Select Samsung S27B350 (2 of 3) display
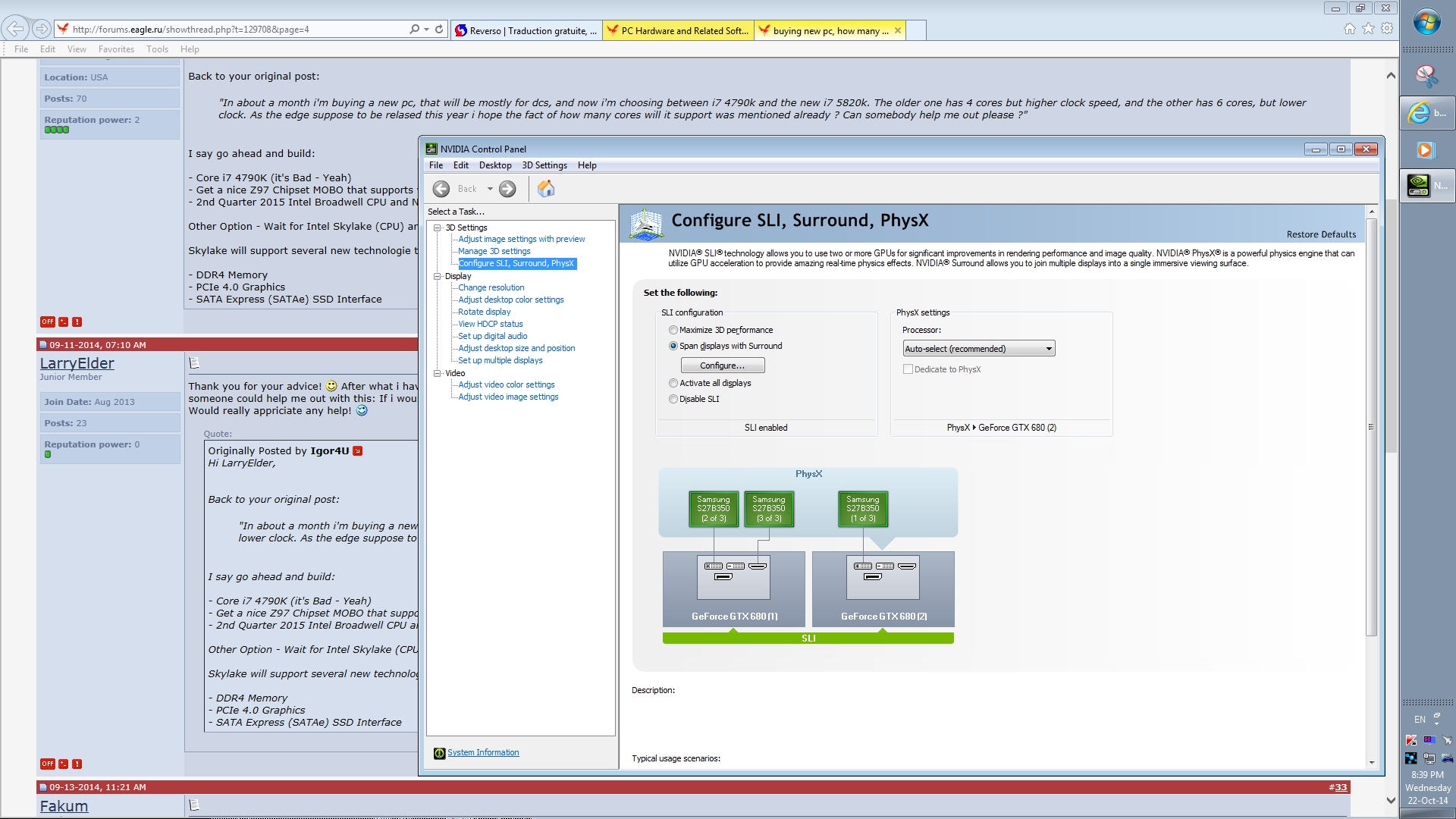Image resolution: width=1456 pixels, height=819 pixels. click(714, 509)
